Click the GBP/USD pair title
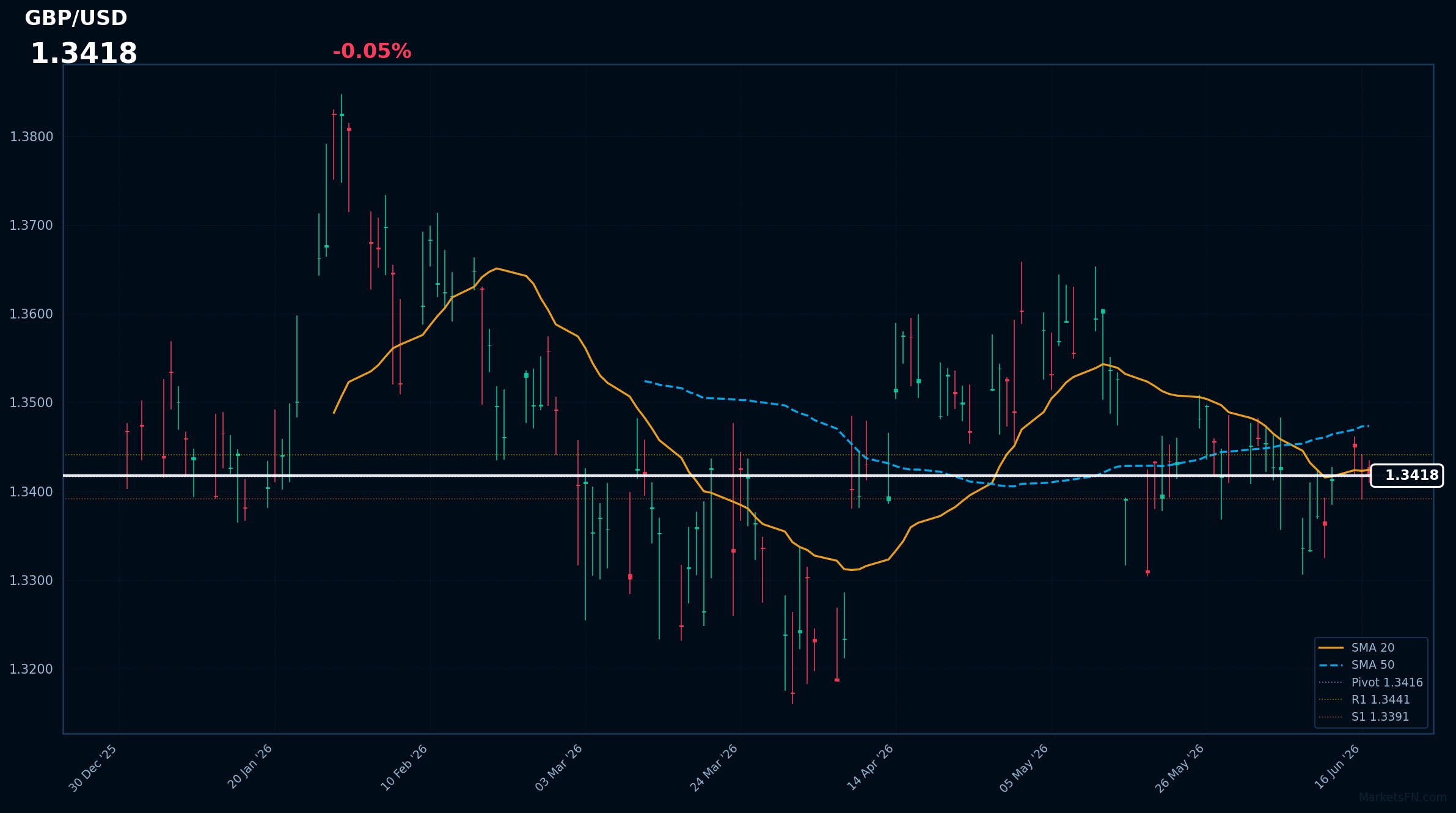 coord(76,18)
